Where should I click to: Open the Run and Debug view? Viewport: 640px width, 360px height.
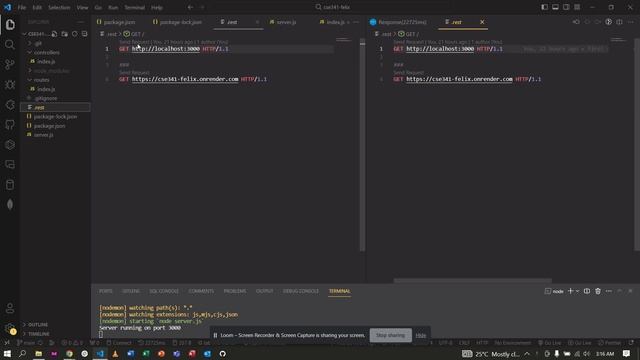10,84
